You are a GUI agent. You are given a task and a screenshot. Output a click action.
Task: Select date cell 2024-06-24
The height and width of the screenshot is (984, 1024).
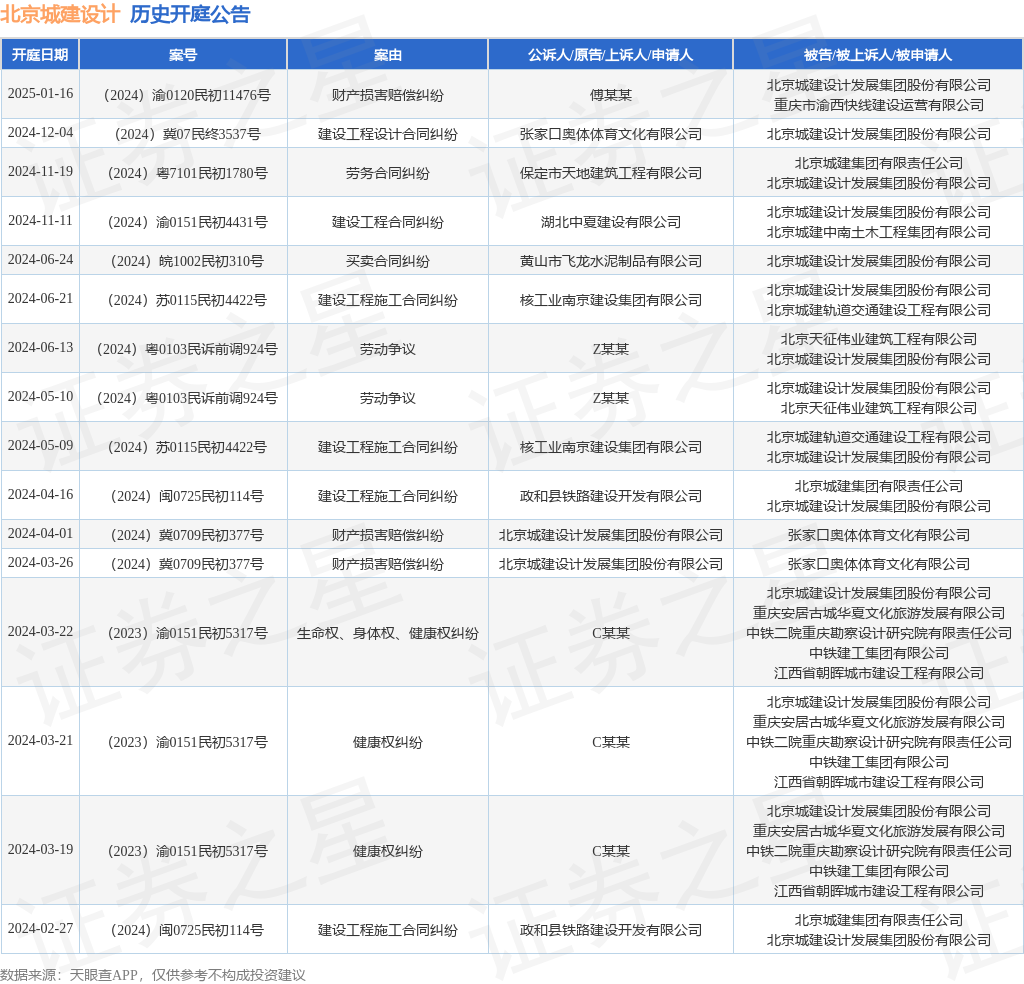(40, 260)
